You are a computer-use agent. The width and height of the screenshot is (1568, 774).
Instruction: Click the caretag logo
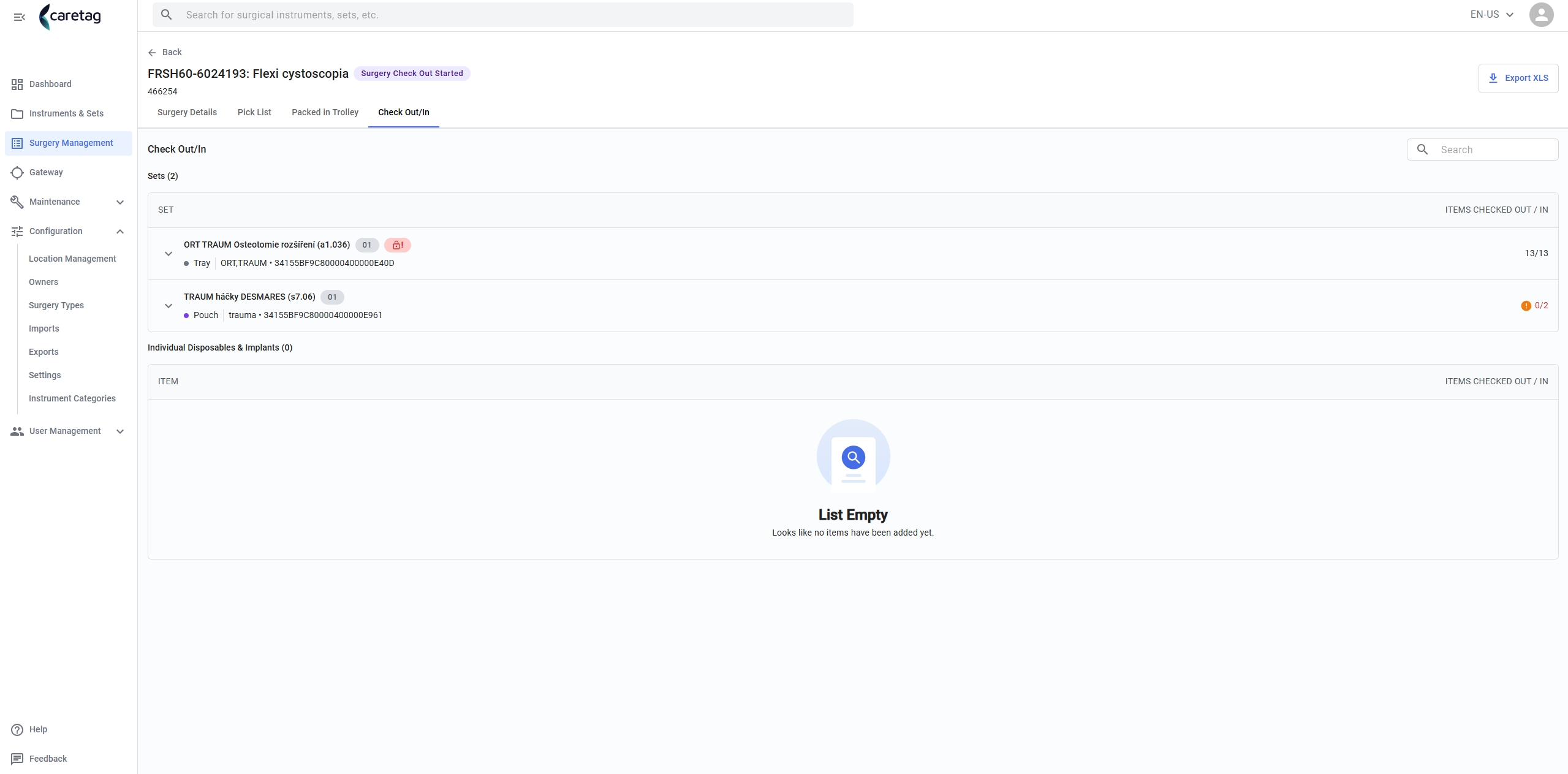(x=70, y=17)
